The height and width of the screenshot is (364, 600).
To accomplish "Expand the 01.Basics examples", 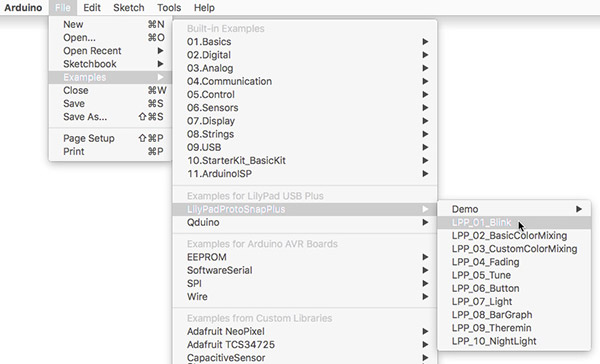I will pyautogui.click(x=305, y=42).
